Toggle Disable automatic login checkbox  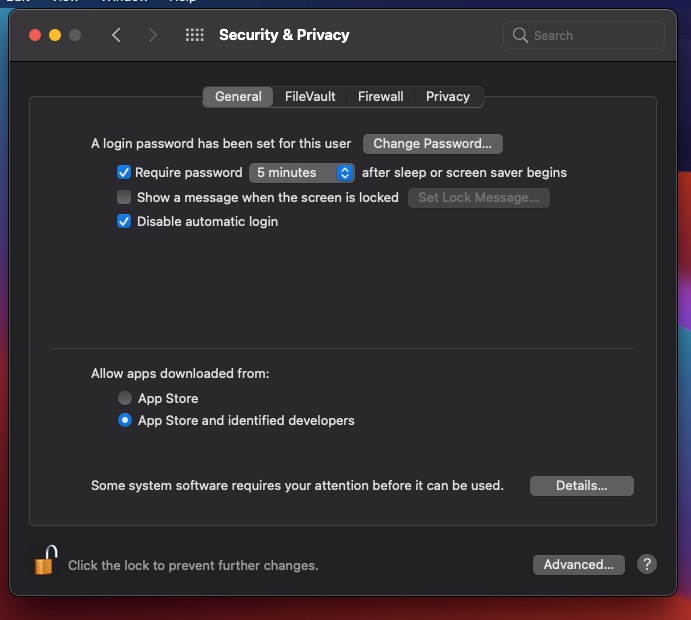[x=124, y=221]
